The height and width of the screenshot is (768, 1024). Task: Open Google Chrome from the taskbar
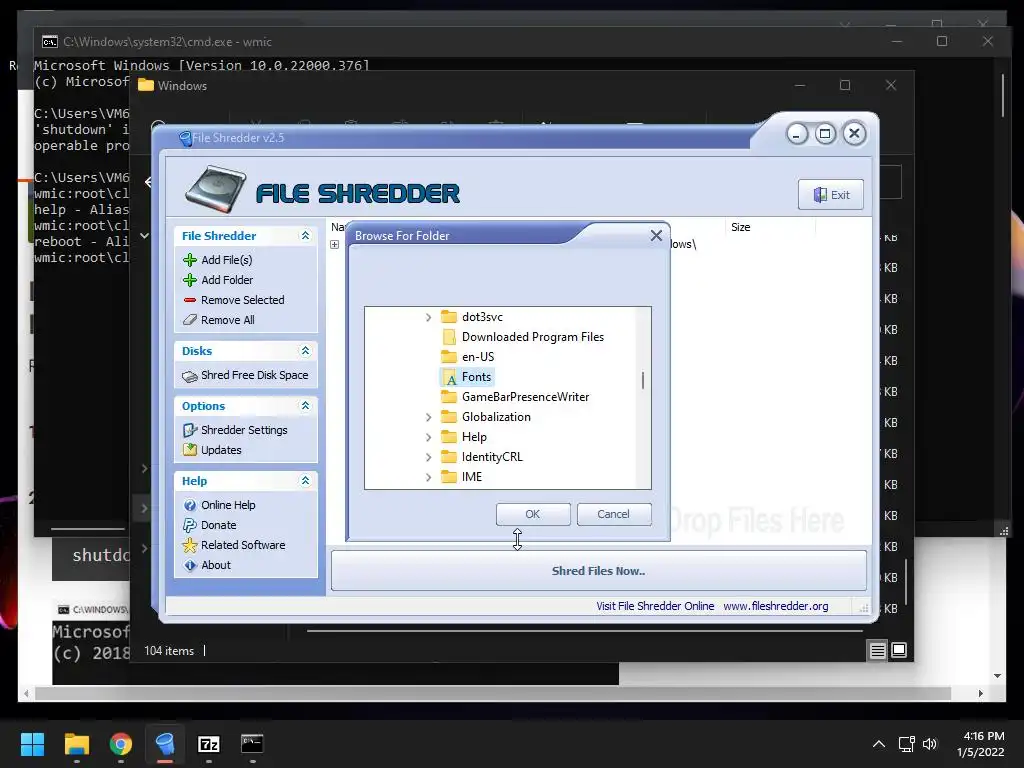coord(121,744)
